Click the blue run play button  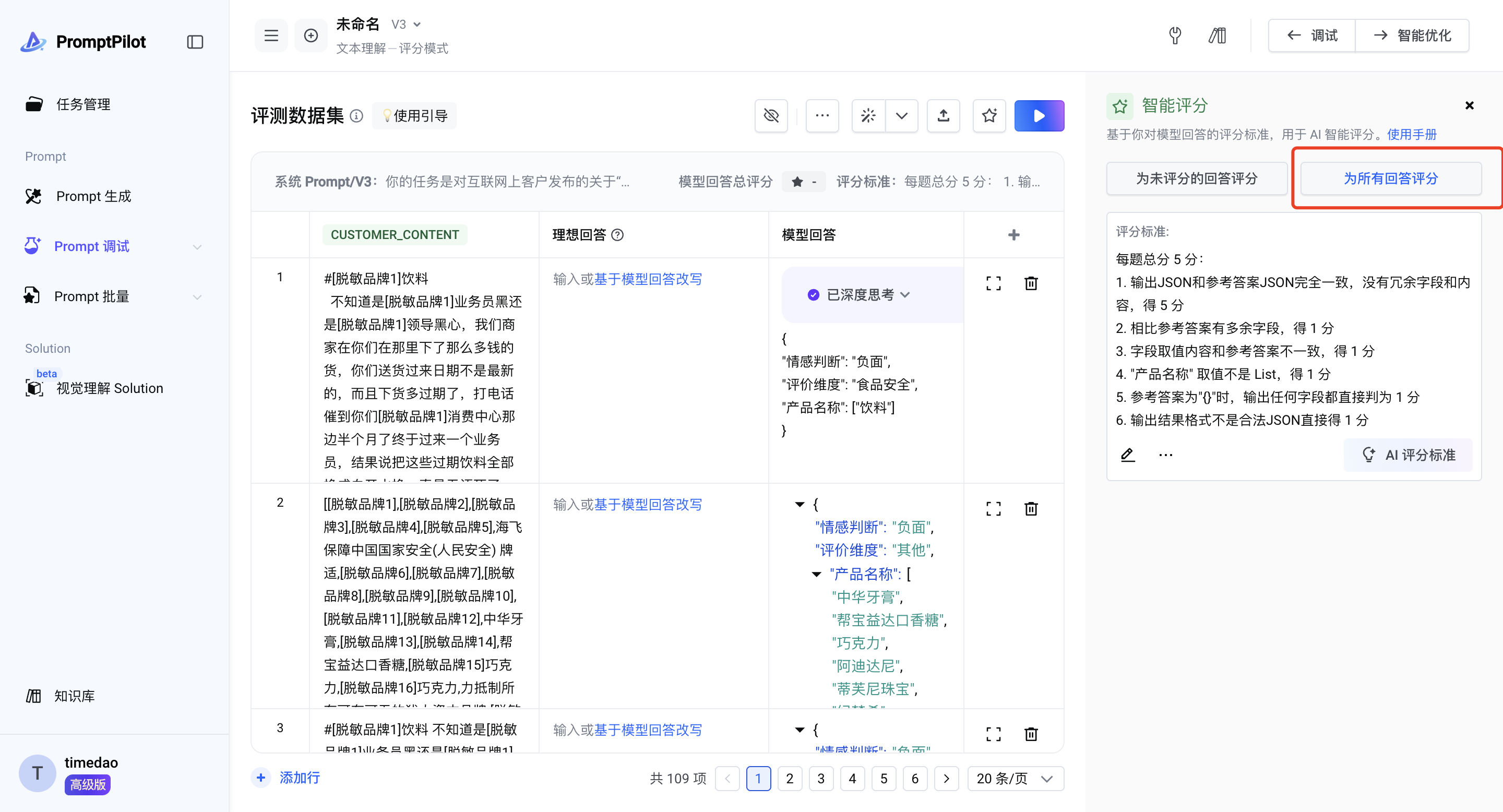1039,115
